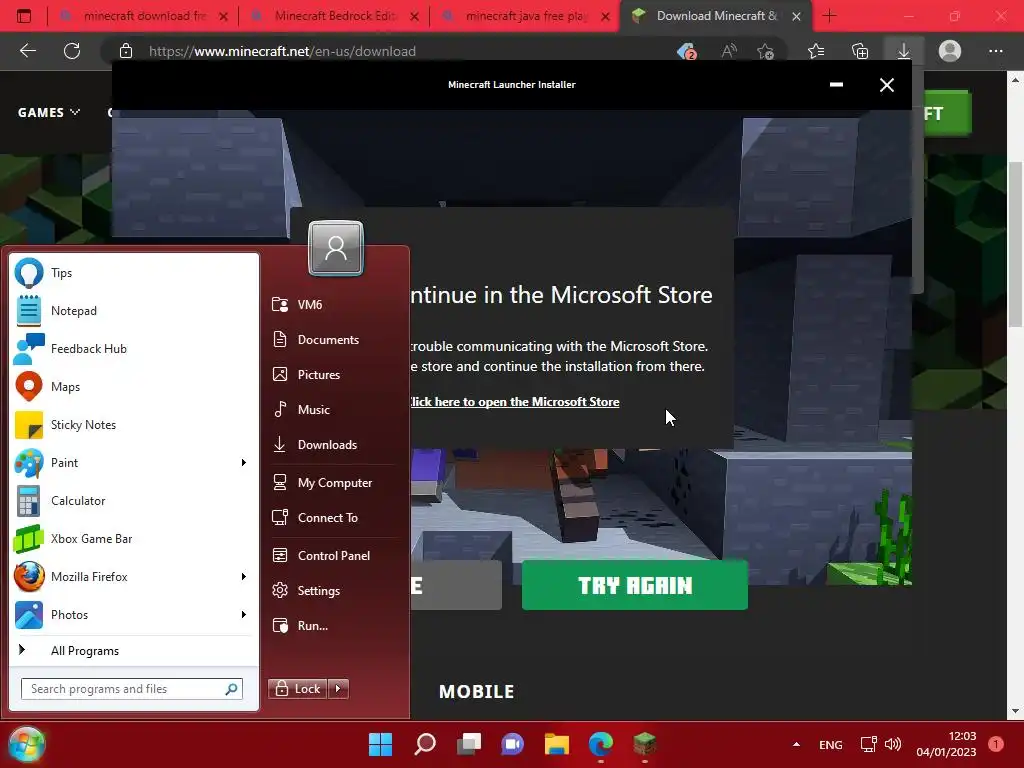Launch Notepad from the Start menu
This screenshot has height=768, width=1024.
click(134, 311)
